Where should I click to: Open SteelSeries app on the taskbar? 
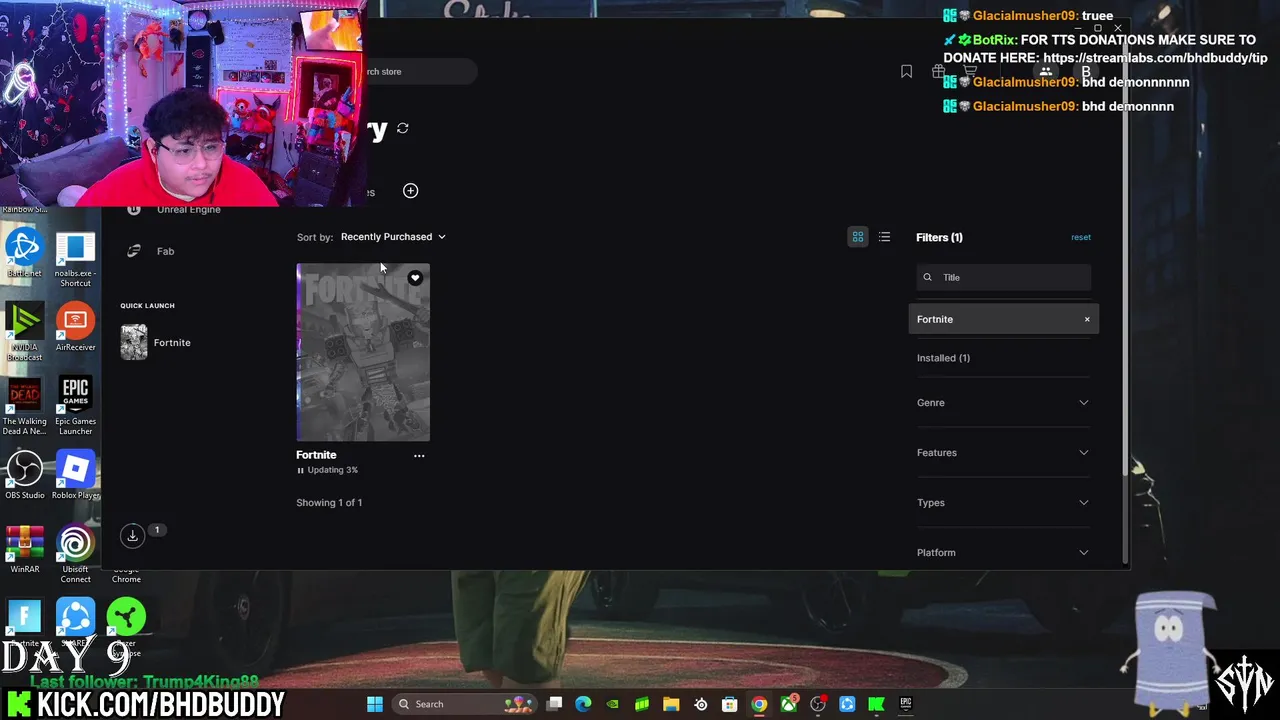(700, 704)
